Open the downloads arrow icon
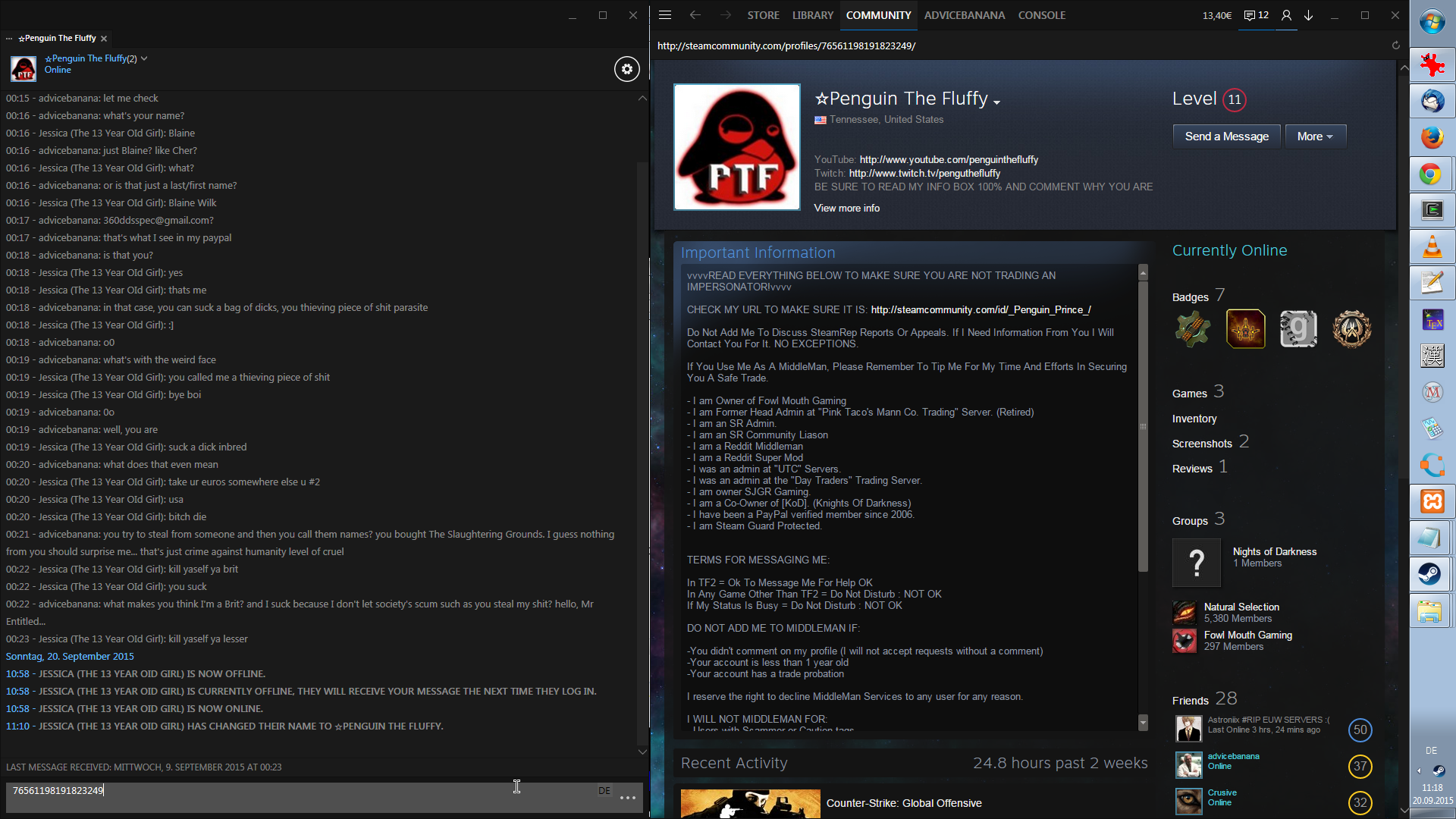The image size is (1456, 819). pyautogui.click(x=1309, y=15)
